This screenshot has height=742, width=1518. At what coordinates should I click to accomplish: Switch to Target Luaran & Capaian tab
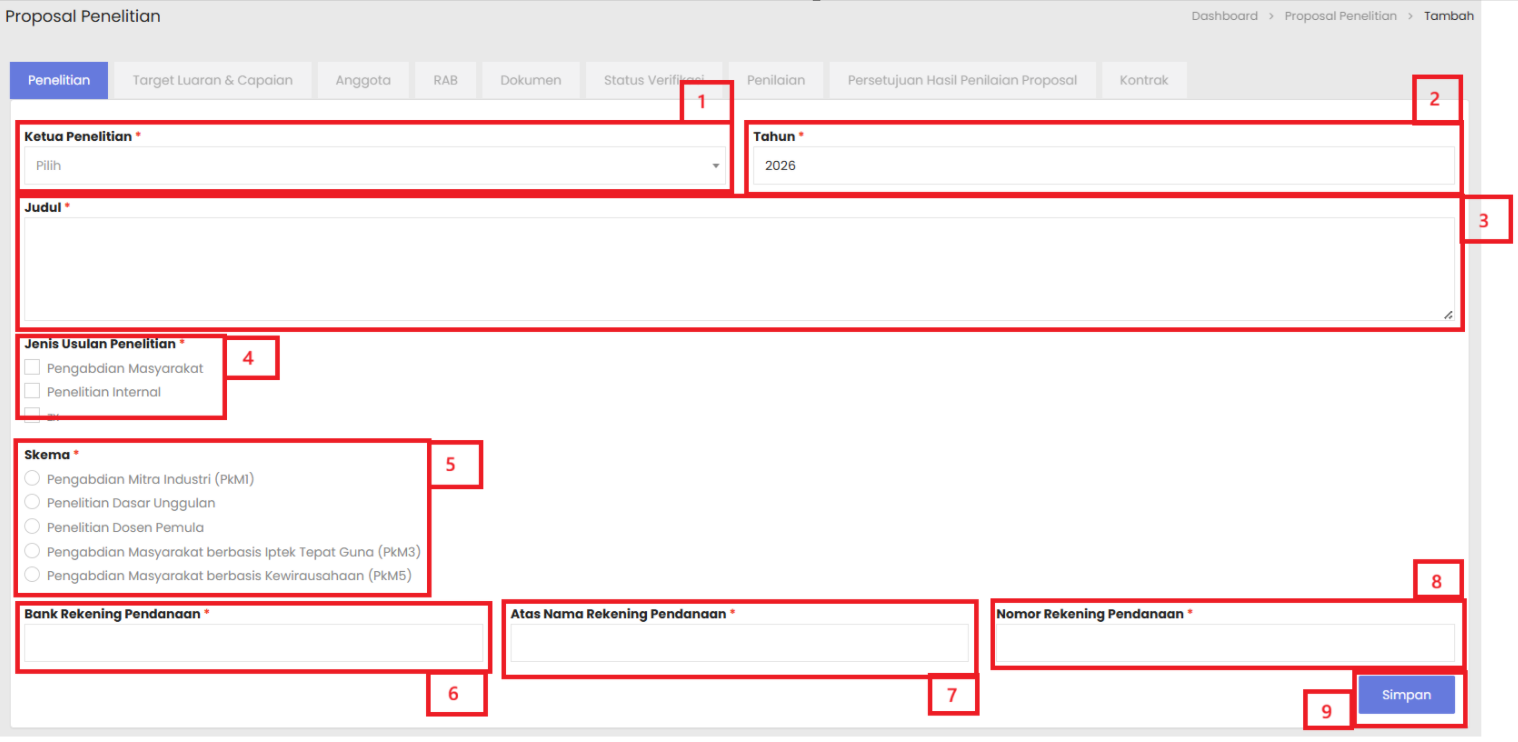[212, 80]
